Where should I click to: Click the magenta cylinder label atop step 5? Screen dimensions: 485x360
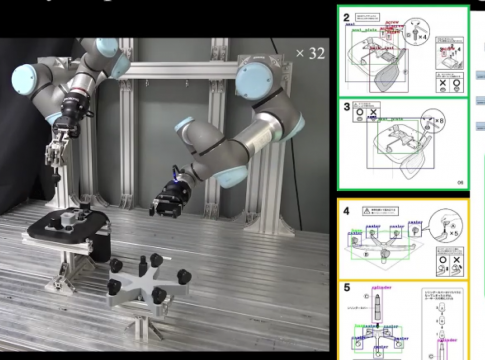381,287
